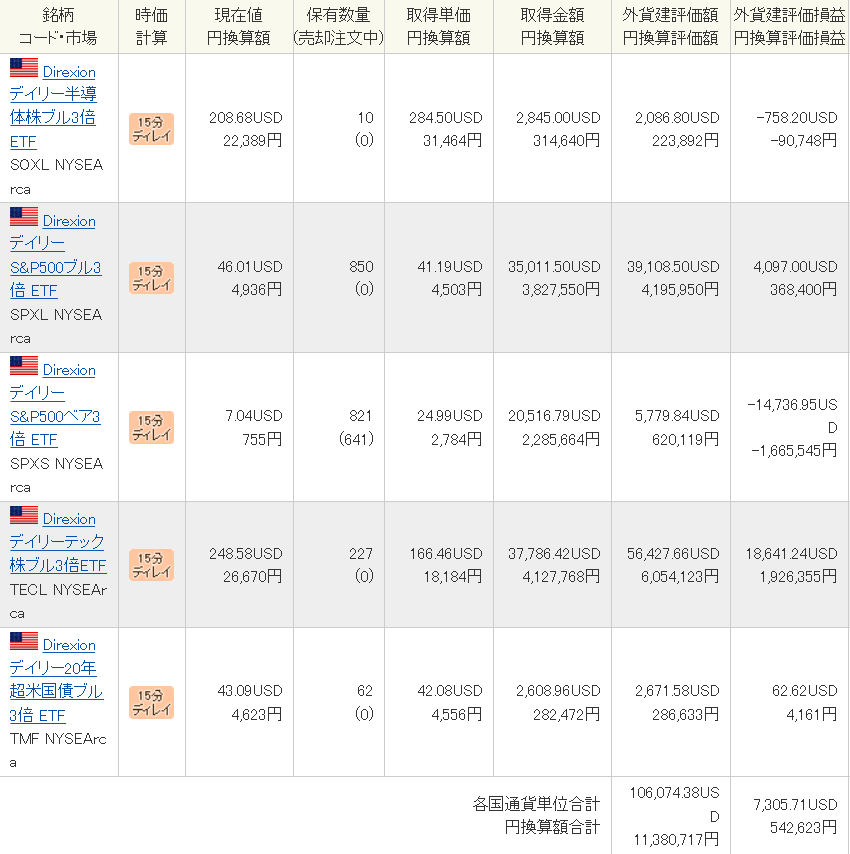Click the 取得単価 円換算額 column header

pos(439,26)
